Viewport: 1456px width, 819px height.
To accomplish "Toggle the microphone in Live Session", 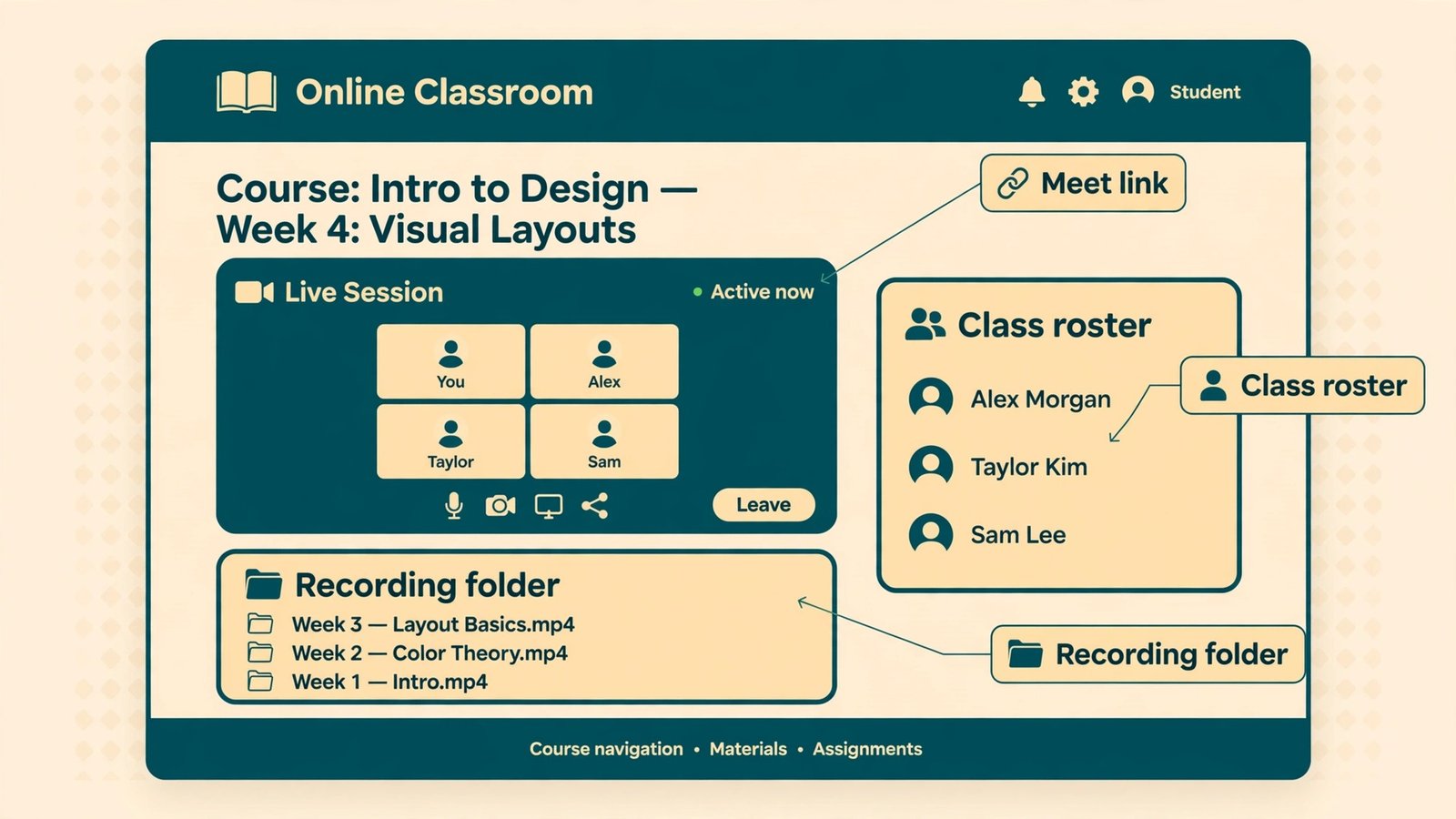I will [453, 506].
